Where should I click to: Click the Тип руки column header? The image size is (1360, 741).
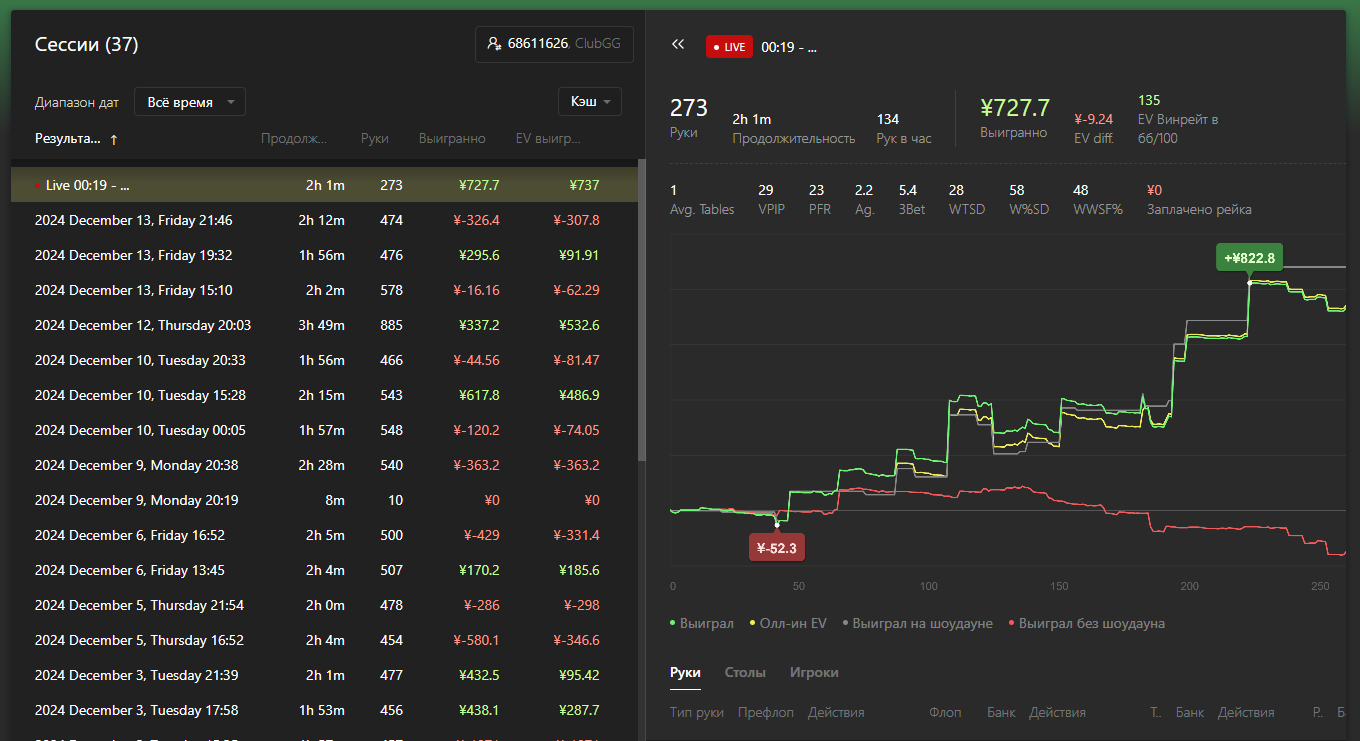(697, 713)
